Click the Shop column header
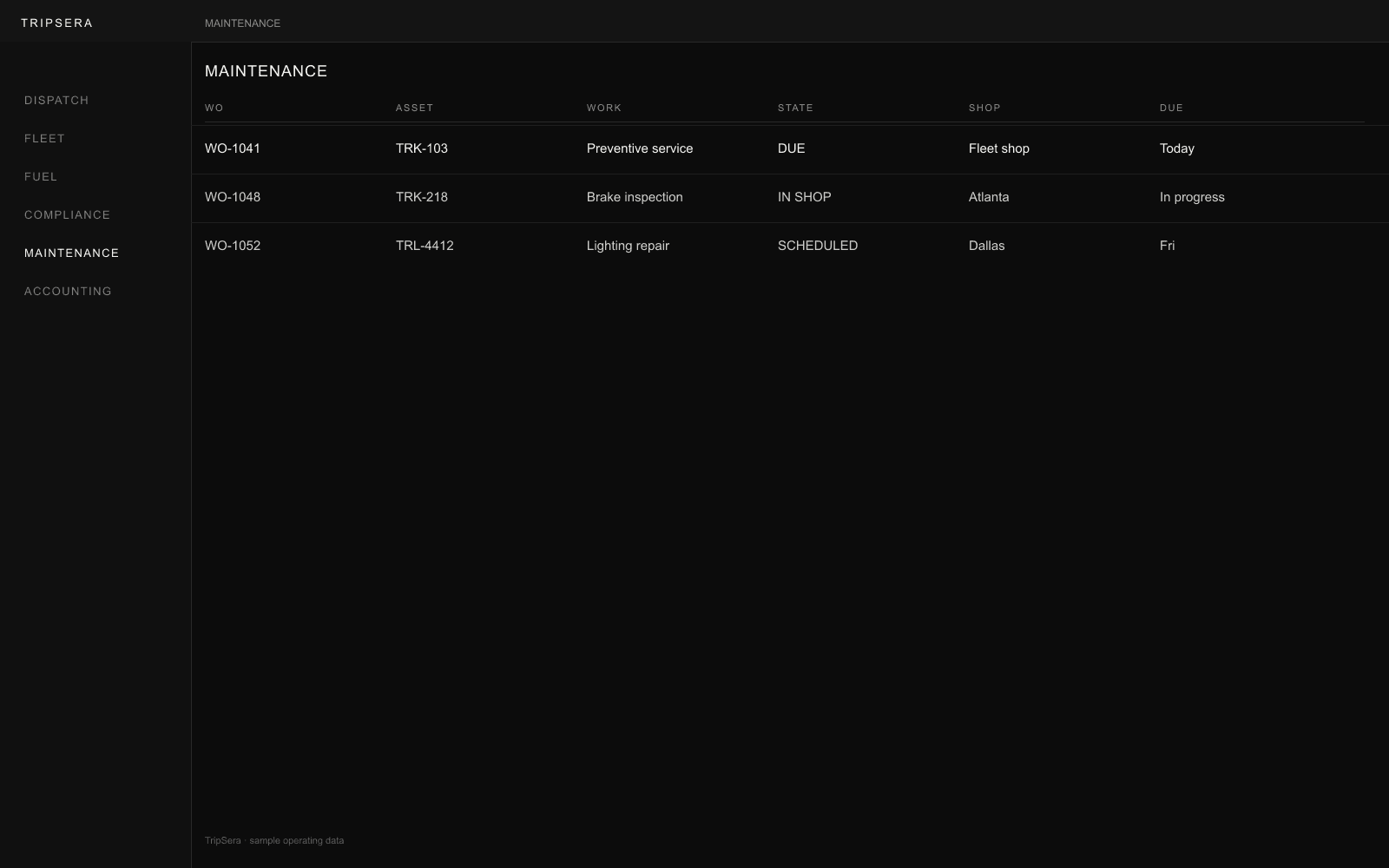The image size is (1389, 868). point(984,108)
